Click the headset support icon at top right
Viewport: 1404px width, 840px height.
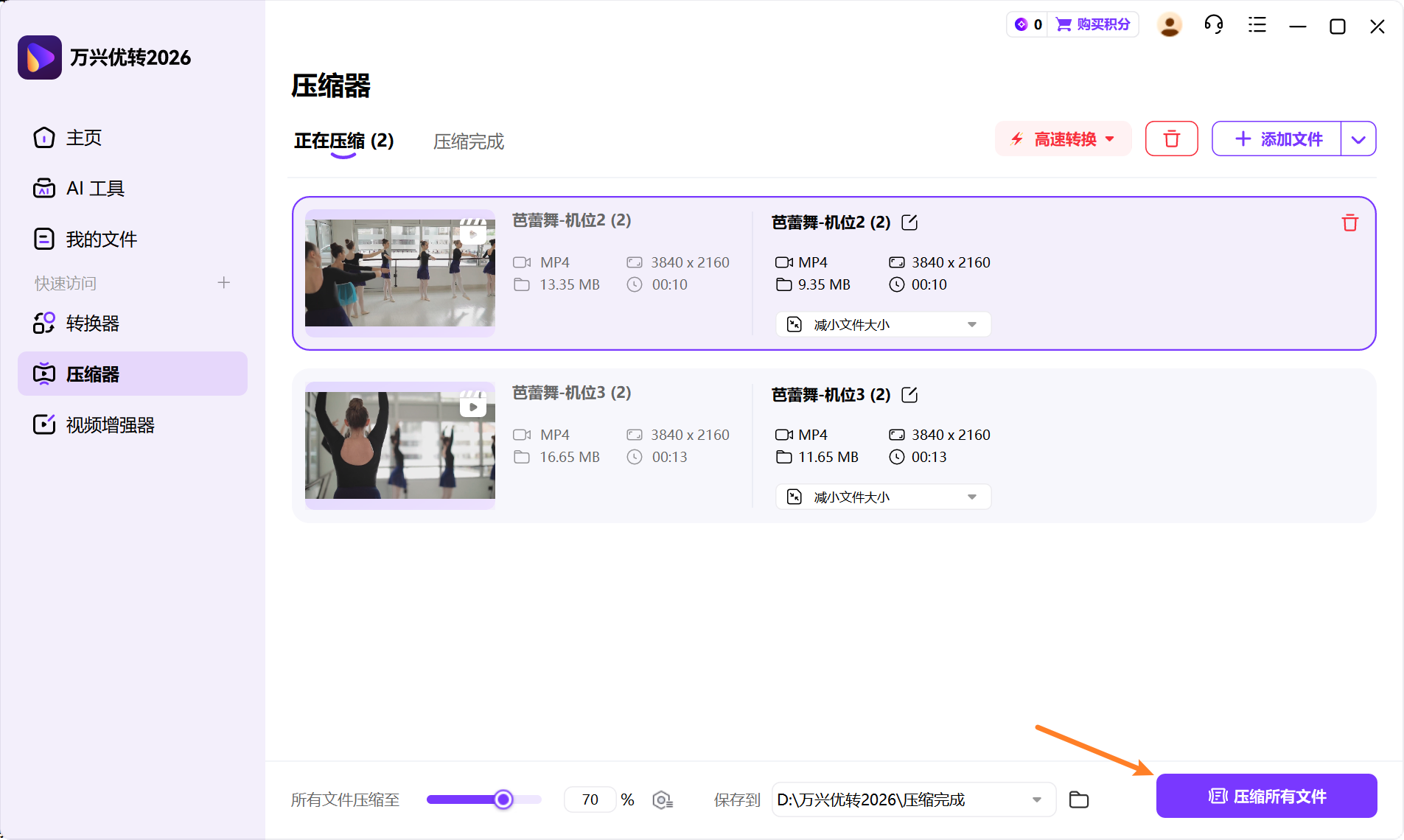(1213, 24)
